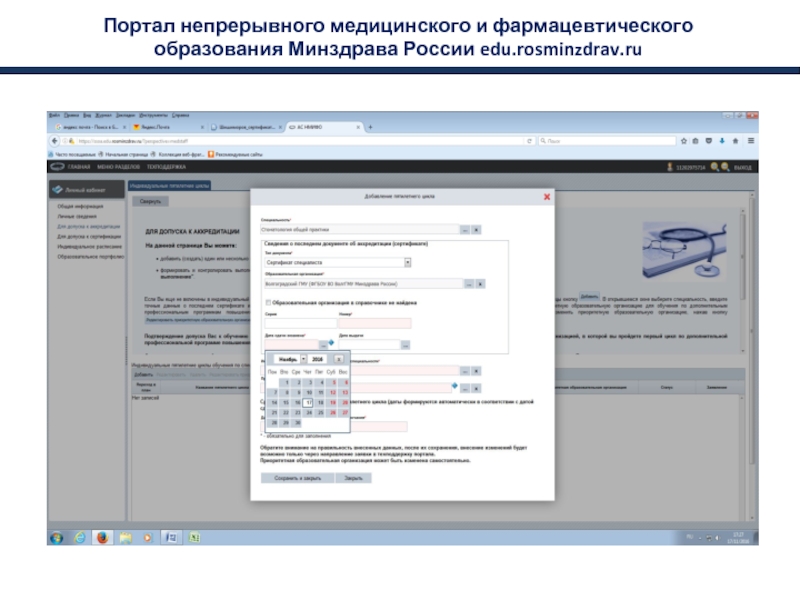Screen dimensions: 800x600
Task: Open Firefox from the Windows taskbar
Action: [x=103, y=538]
